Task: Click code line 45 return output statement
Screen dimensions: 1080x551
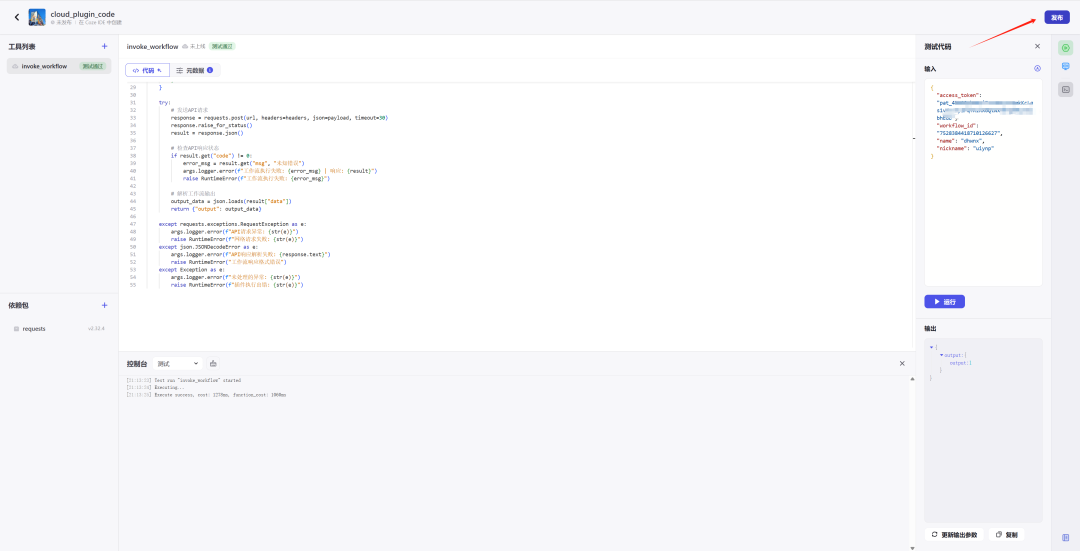Action: coord(216,209)
